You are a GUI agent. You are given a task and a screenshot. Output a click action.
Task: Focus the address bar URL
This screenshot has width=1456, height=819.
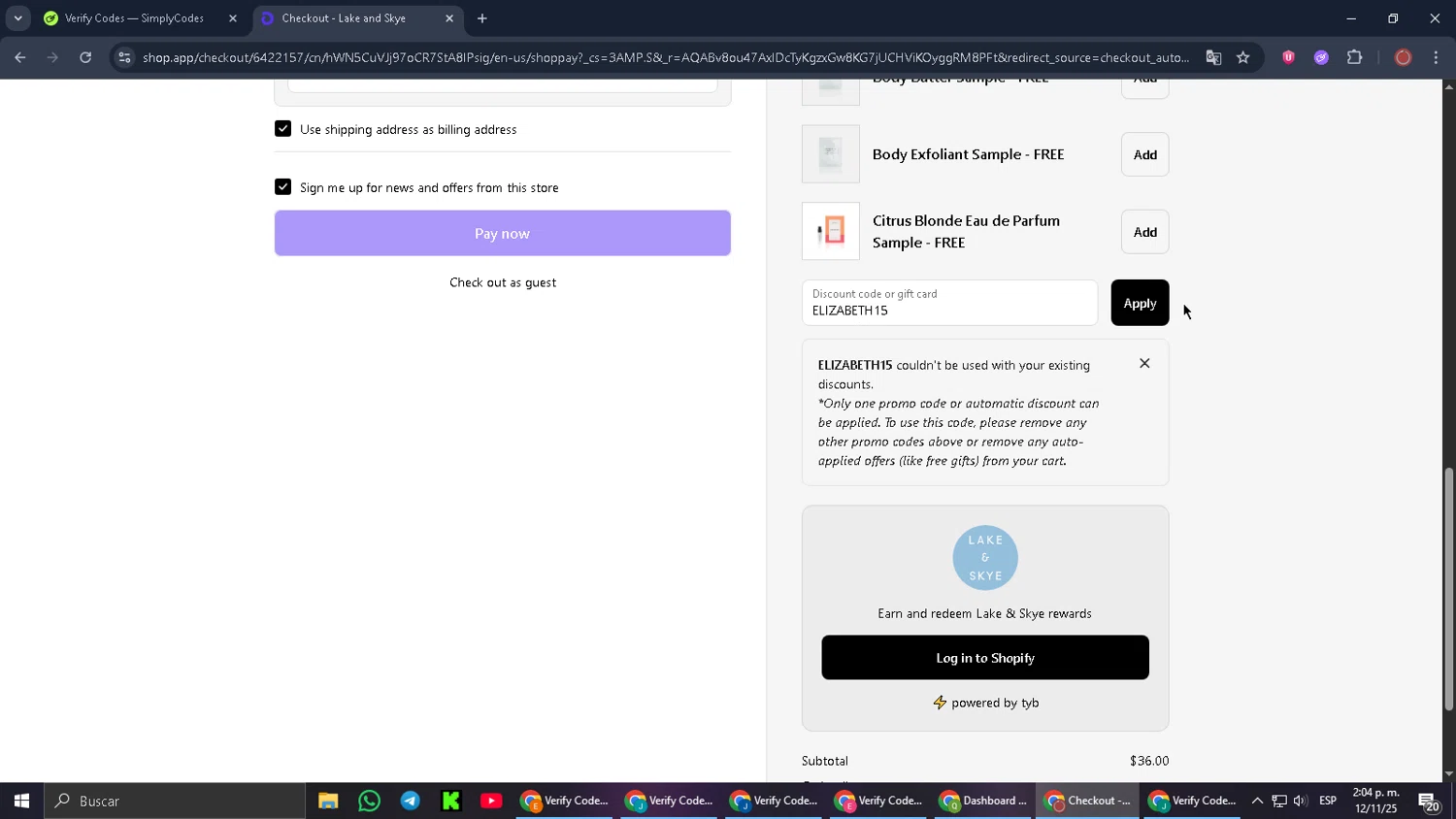[x=665, y=58]
